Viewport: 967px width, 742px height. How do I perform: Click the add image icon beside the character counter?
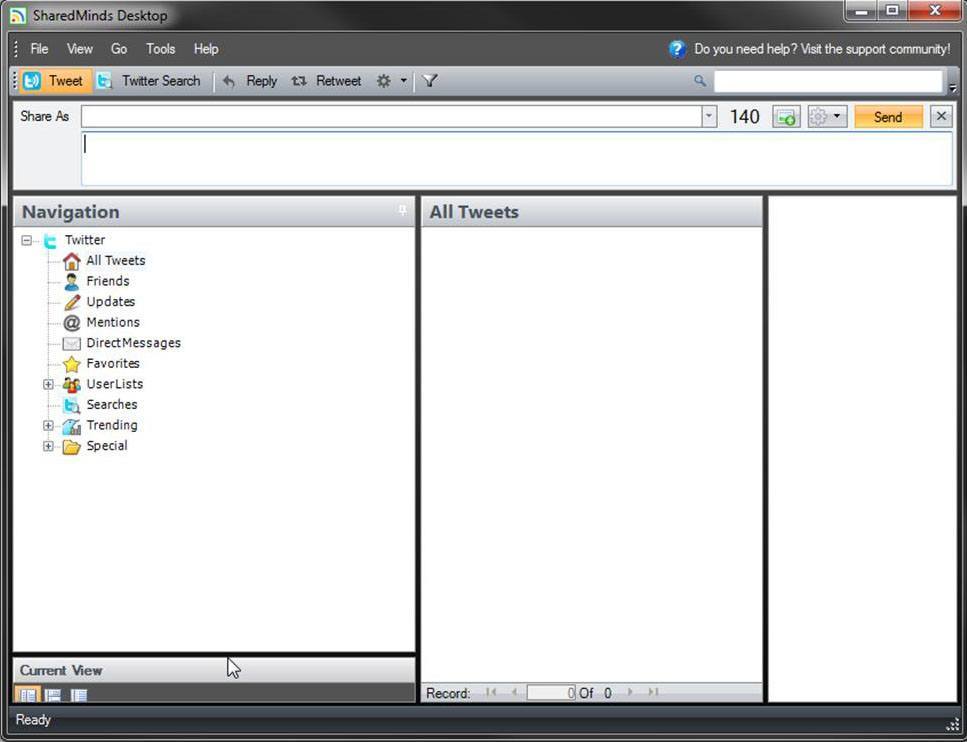pos(786,117)
